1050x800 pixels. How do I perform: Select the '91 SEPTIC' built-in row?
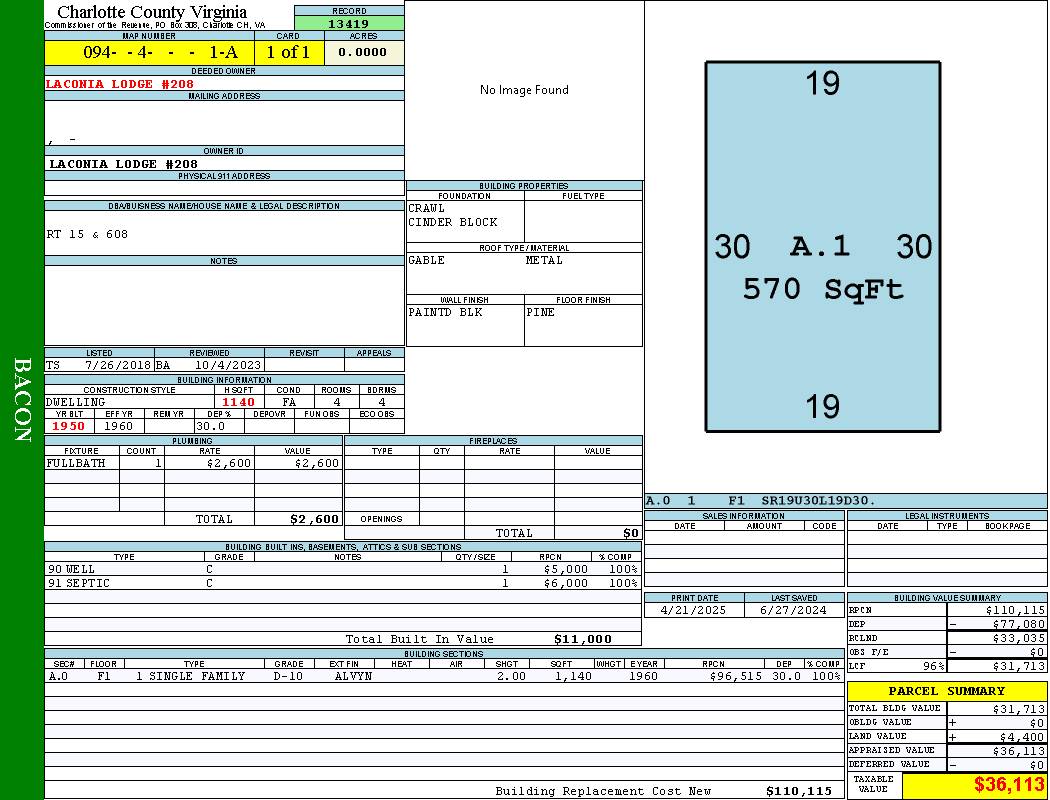340,583
